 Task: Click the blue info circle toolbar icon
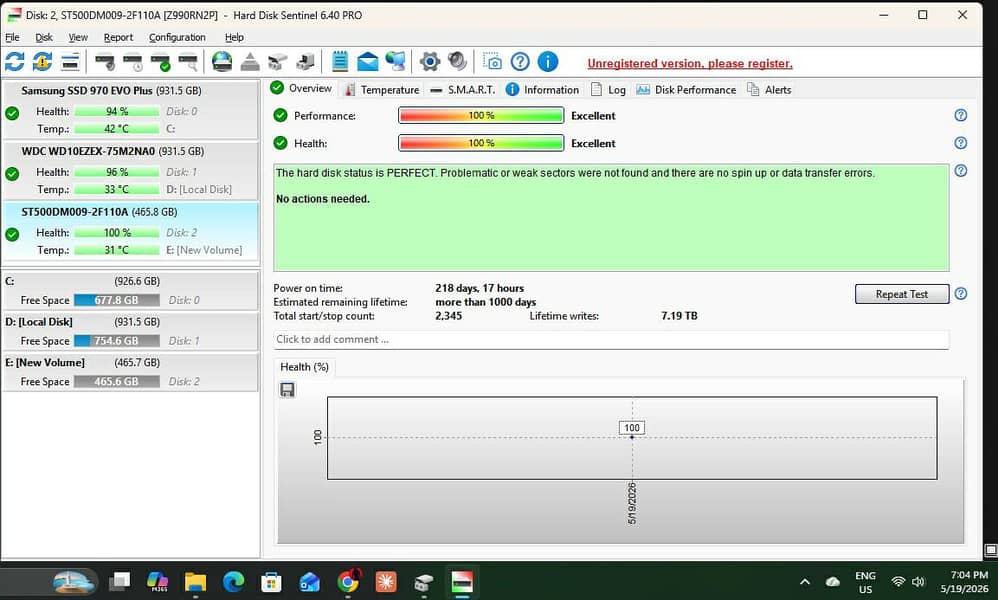(548, 61)
